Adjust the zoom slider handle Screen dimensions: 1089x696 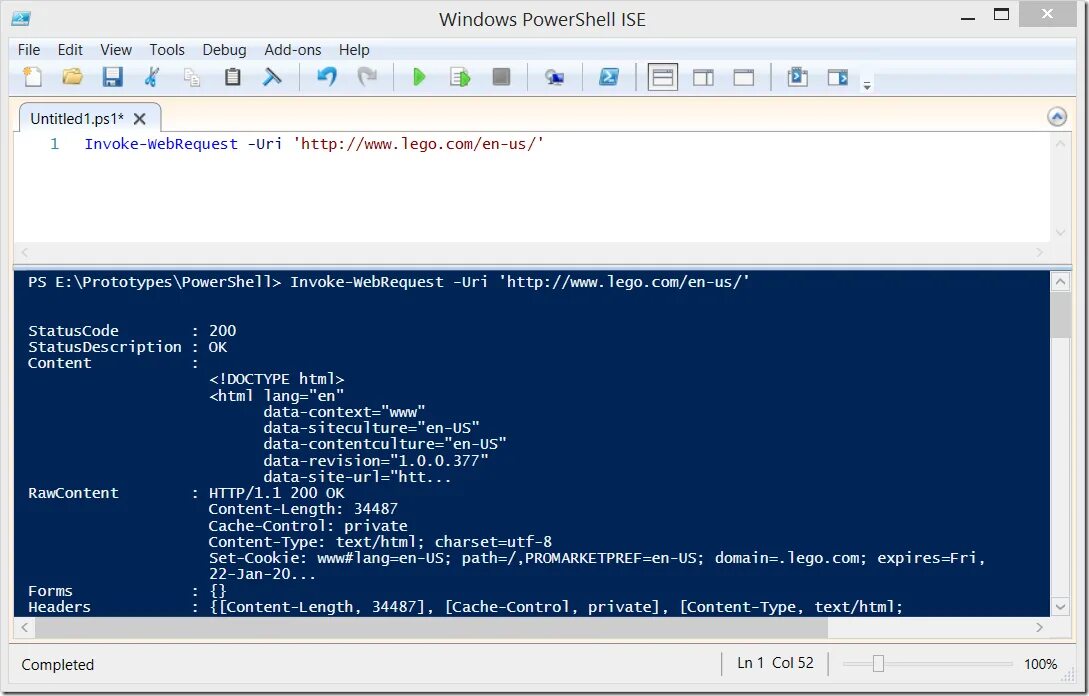click(x=878, y=664)
